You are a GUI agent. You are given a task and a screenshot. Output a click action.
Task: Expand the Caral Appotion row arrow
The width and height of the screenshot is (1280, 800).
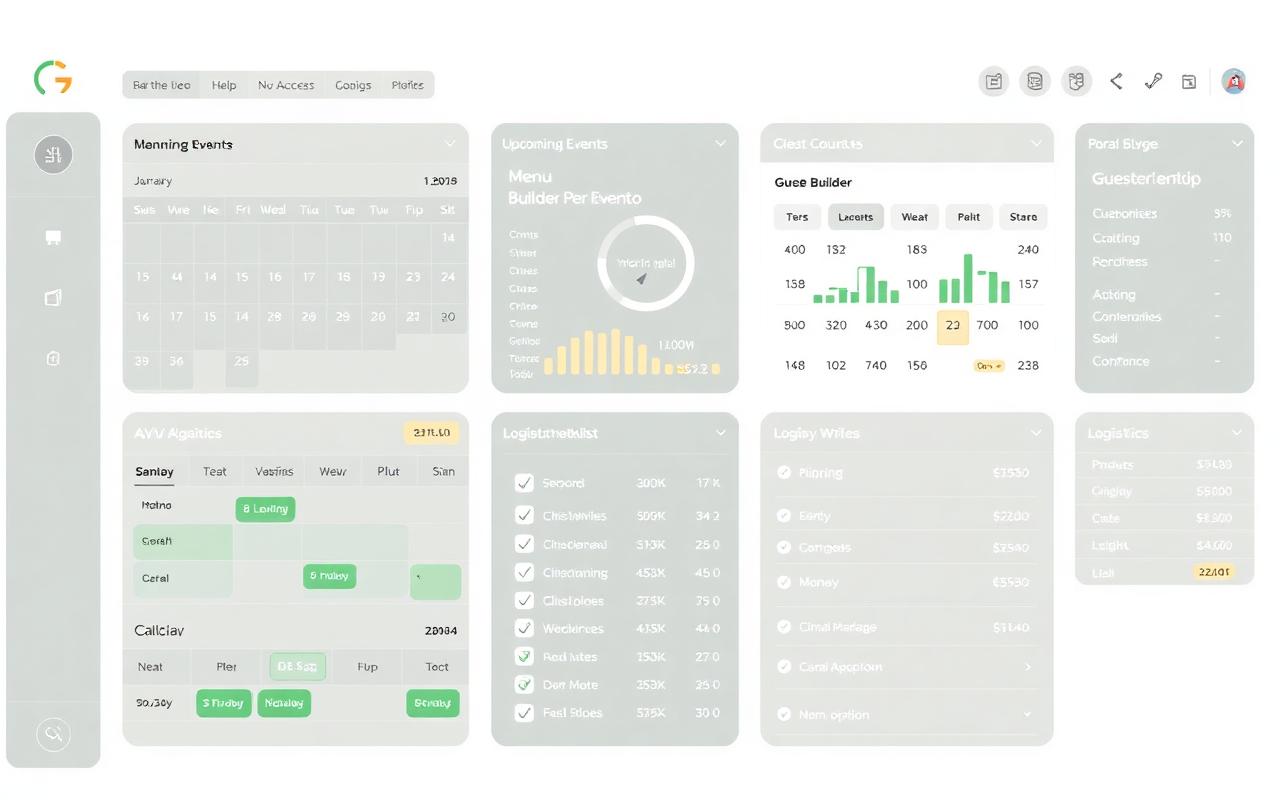[1028, 667]
